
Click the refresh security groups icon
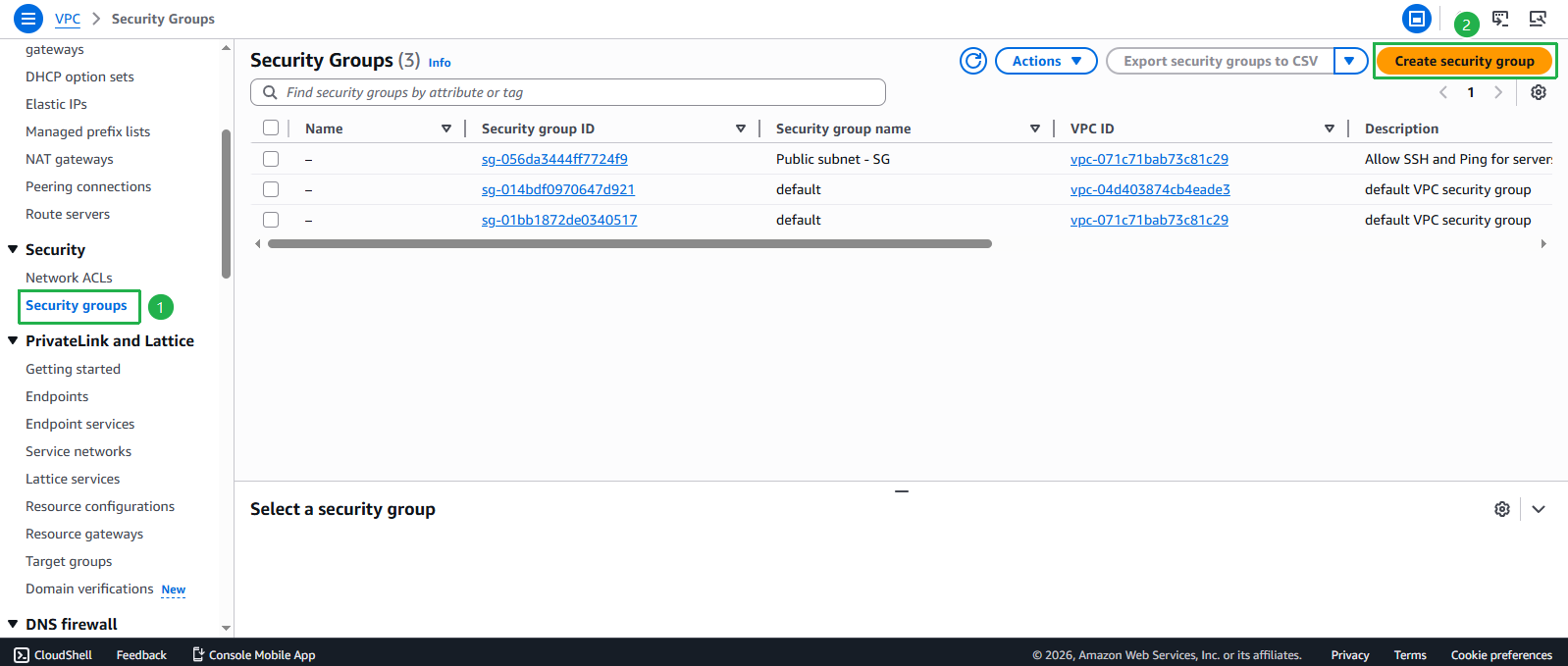pyautogui.click(x=973, y=61)
